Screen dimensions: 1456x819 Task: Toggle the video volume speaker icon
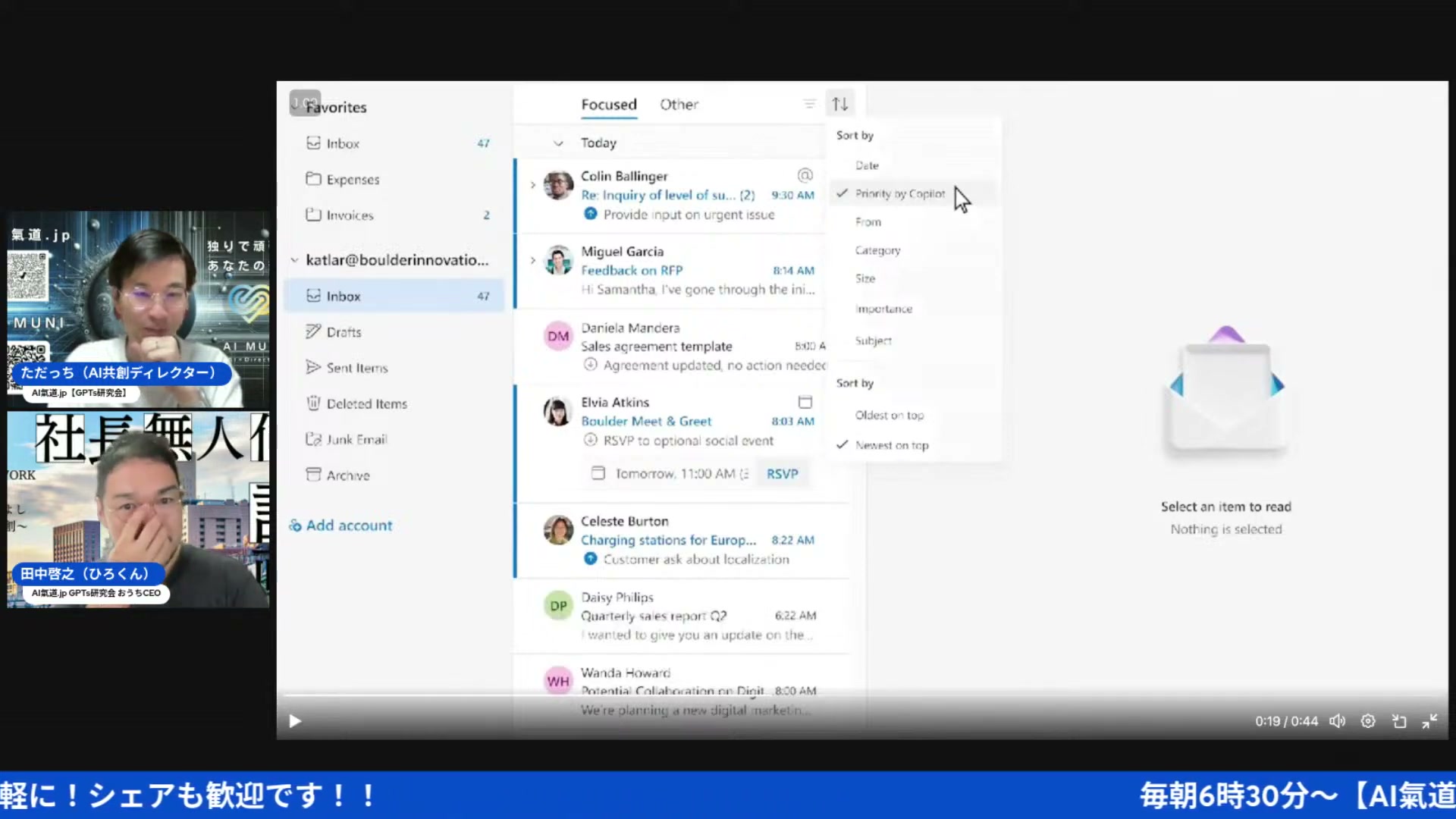click(x=1337, y=721)
